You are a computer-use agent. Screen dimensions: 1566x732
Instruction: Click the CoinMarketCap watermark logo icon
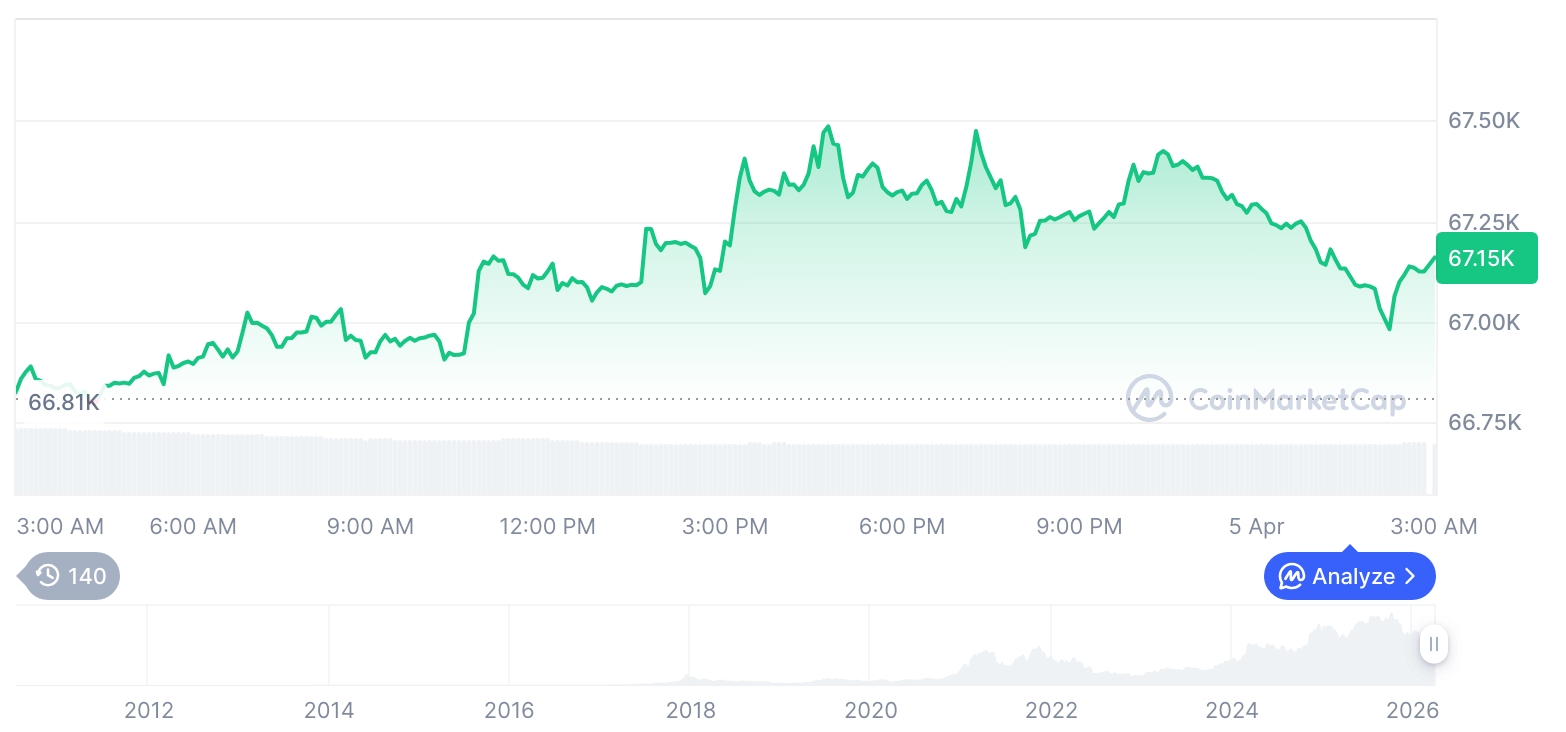click(1150, 398)
